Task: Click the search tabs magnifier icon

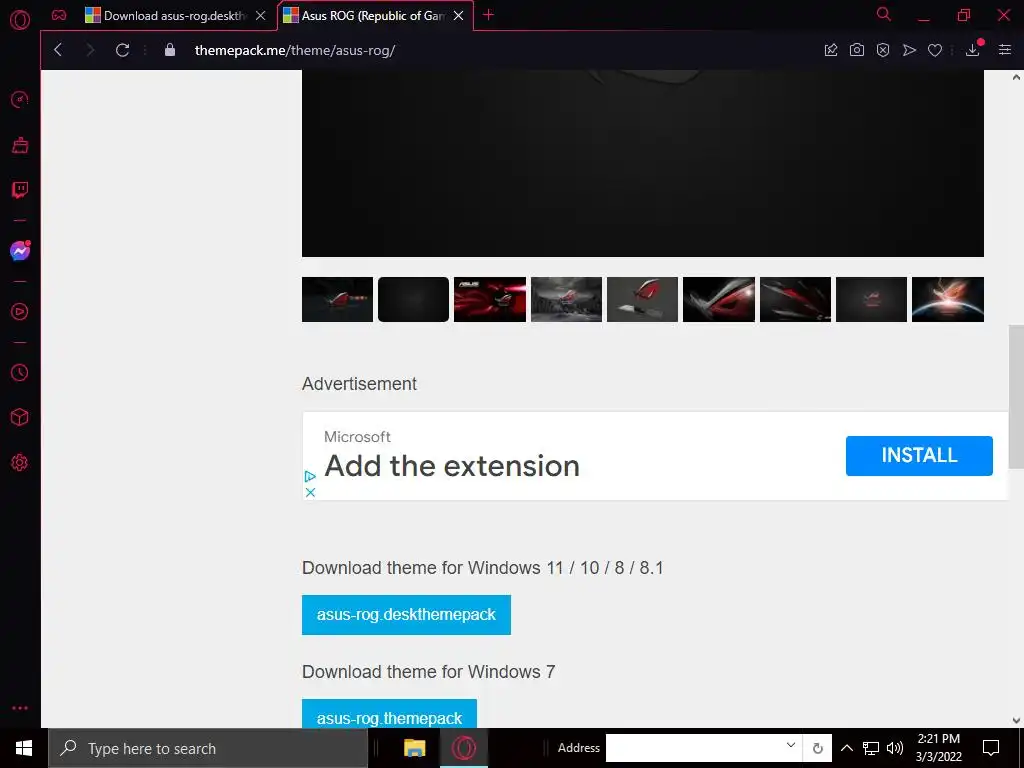Action: click(884, 14)
